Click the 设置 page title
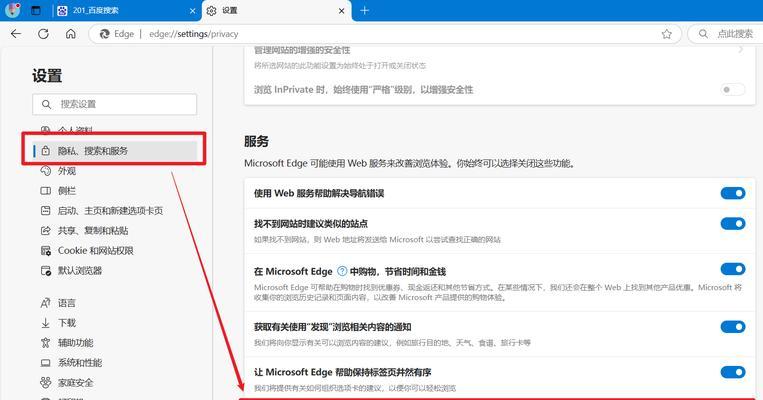The width and height of the screenshot is (763, 400). (47, 76)
